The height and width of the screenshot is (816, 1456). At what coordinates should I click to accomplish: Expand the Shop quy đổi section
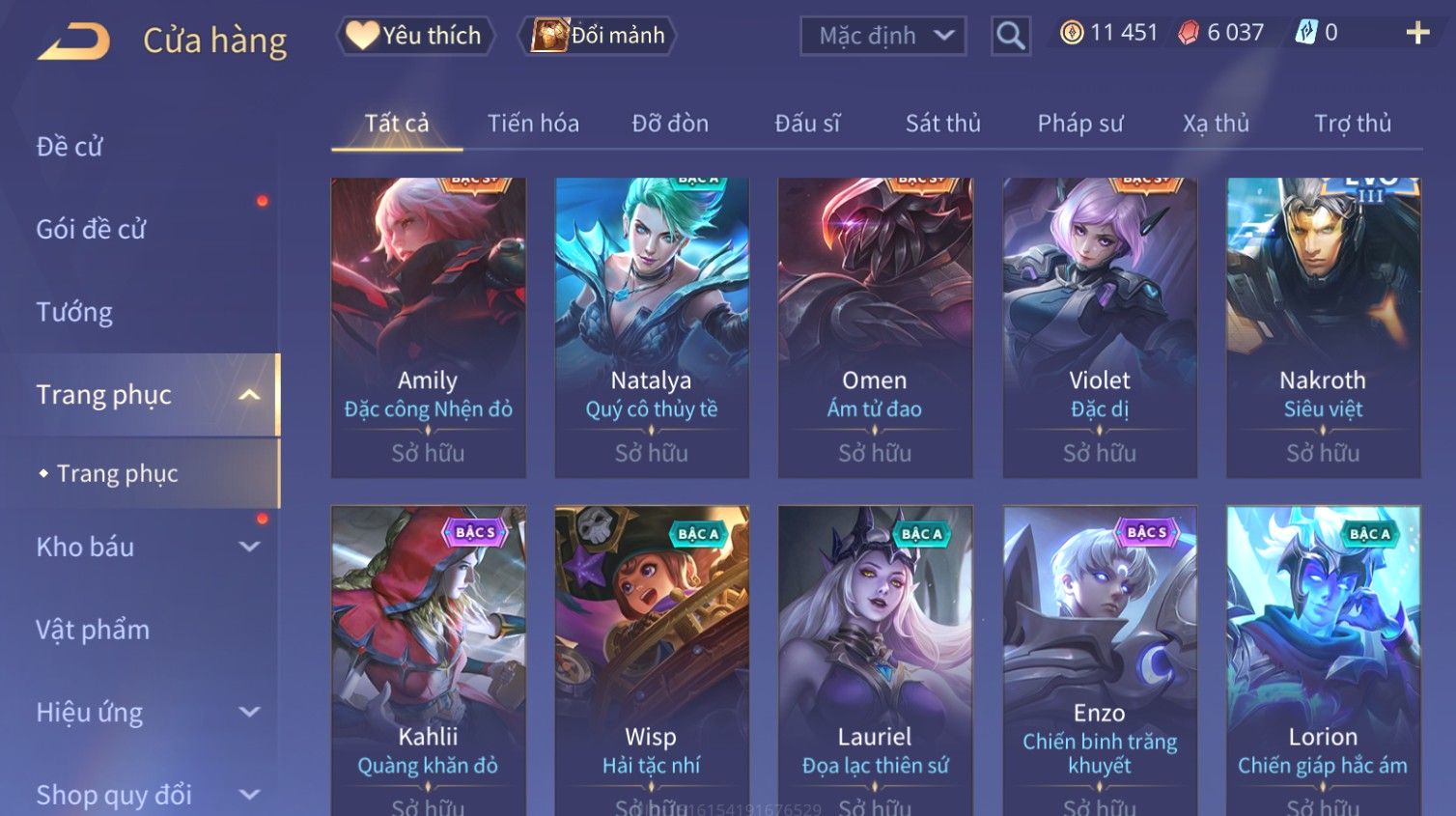pos(249,795)
